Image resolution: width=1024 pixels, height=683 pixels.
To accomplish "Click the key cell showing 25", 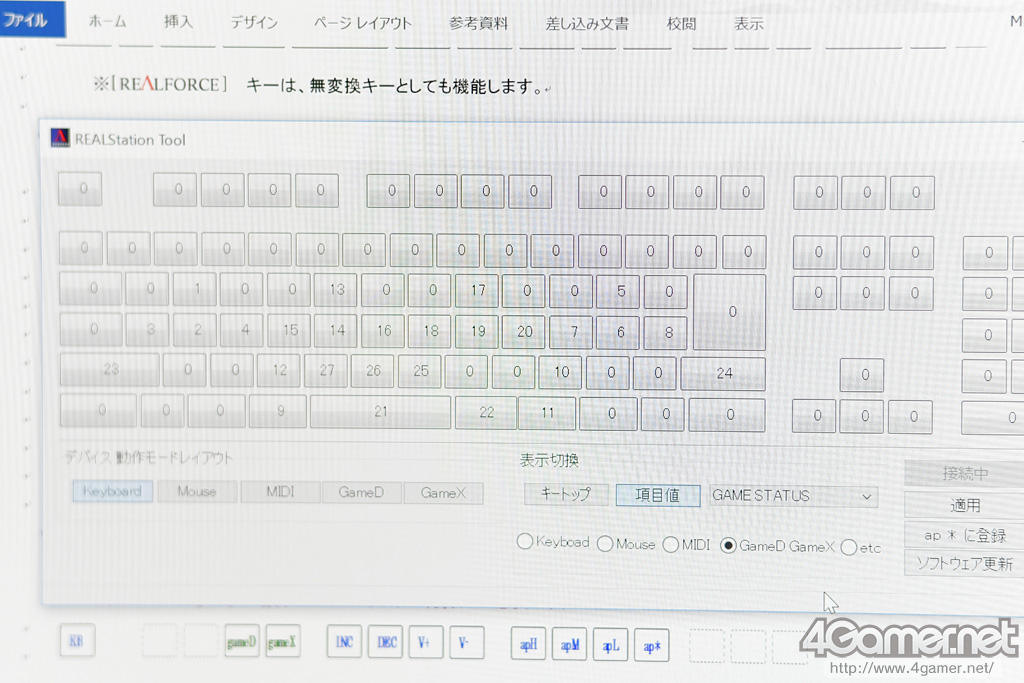I will pos(420,372).
